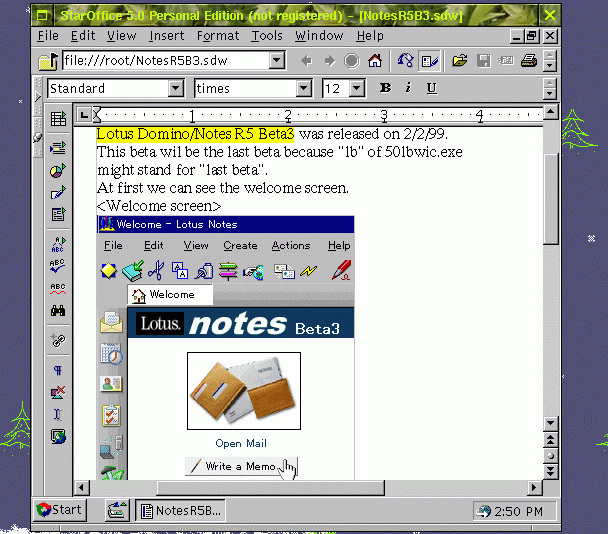This screenshot has height=534, width=608.
Task: Click the embedded Lotus Notes welcome screenshot image
Action: pos(225,347)
